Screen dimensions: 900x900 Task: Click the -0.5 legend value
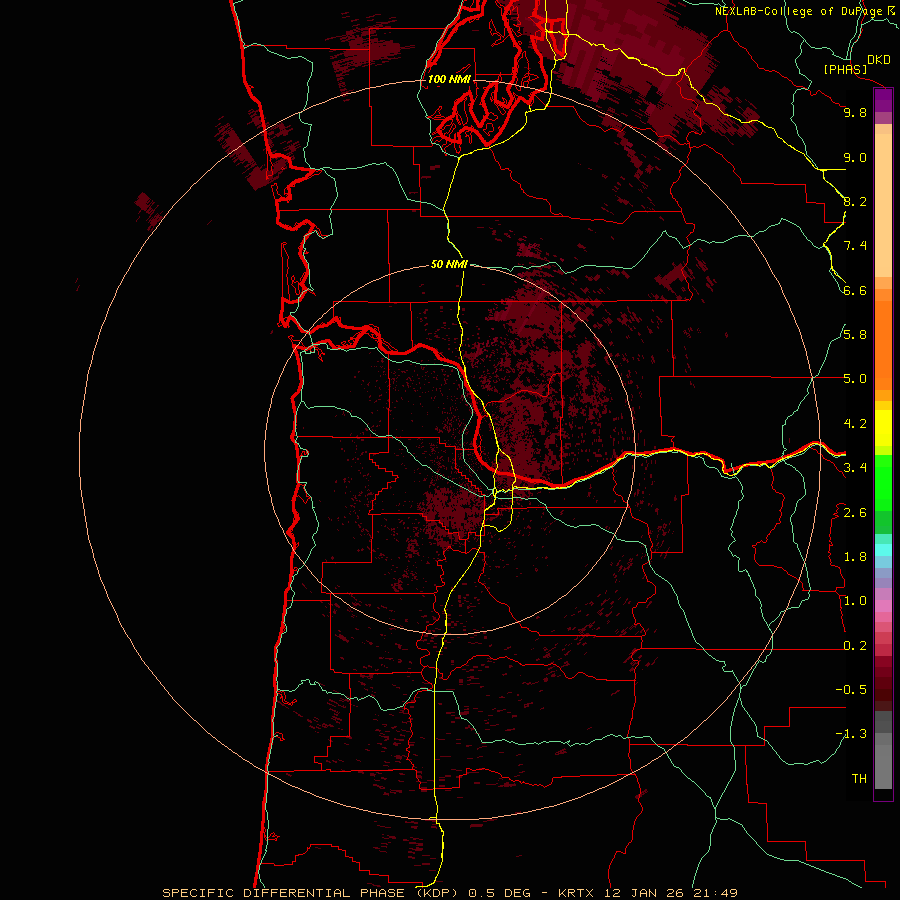tap(851, 690)
